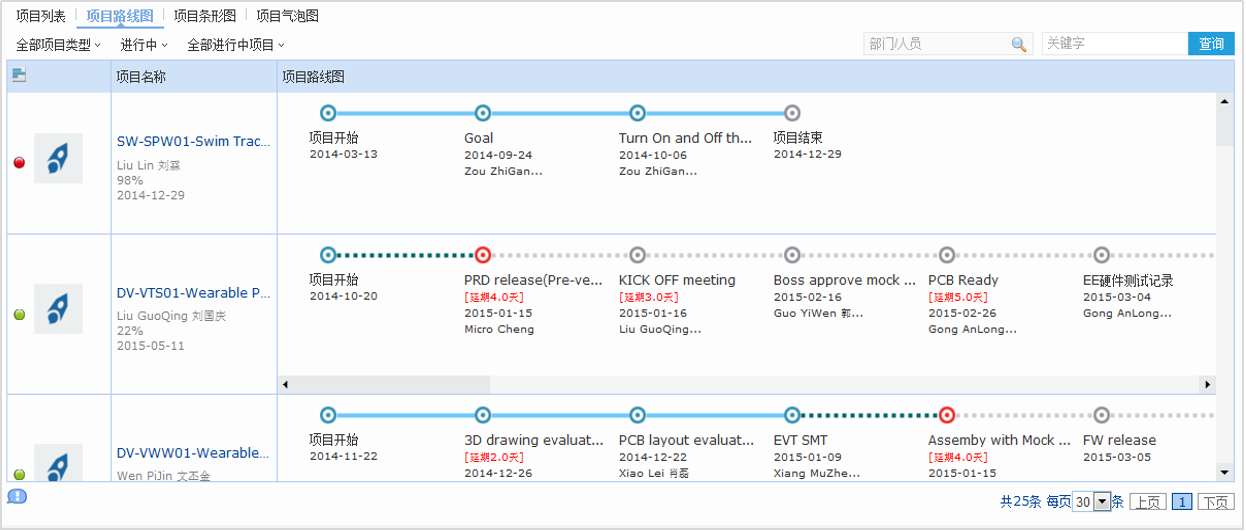Click the red status dot for SW-SPW01
The width and height of the screenshot is (1246, 531).
[19, 163]
